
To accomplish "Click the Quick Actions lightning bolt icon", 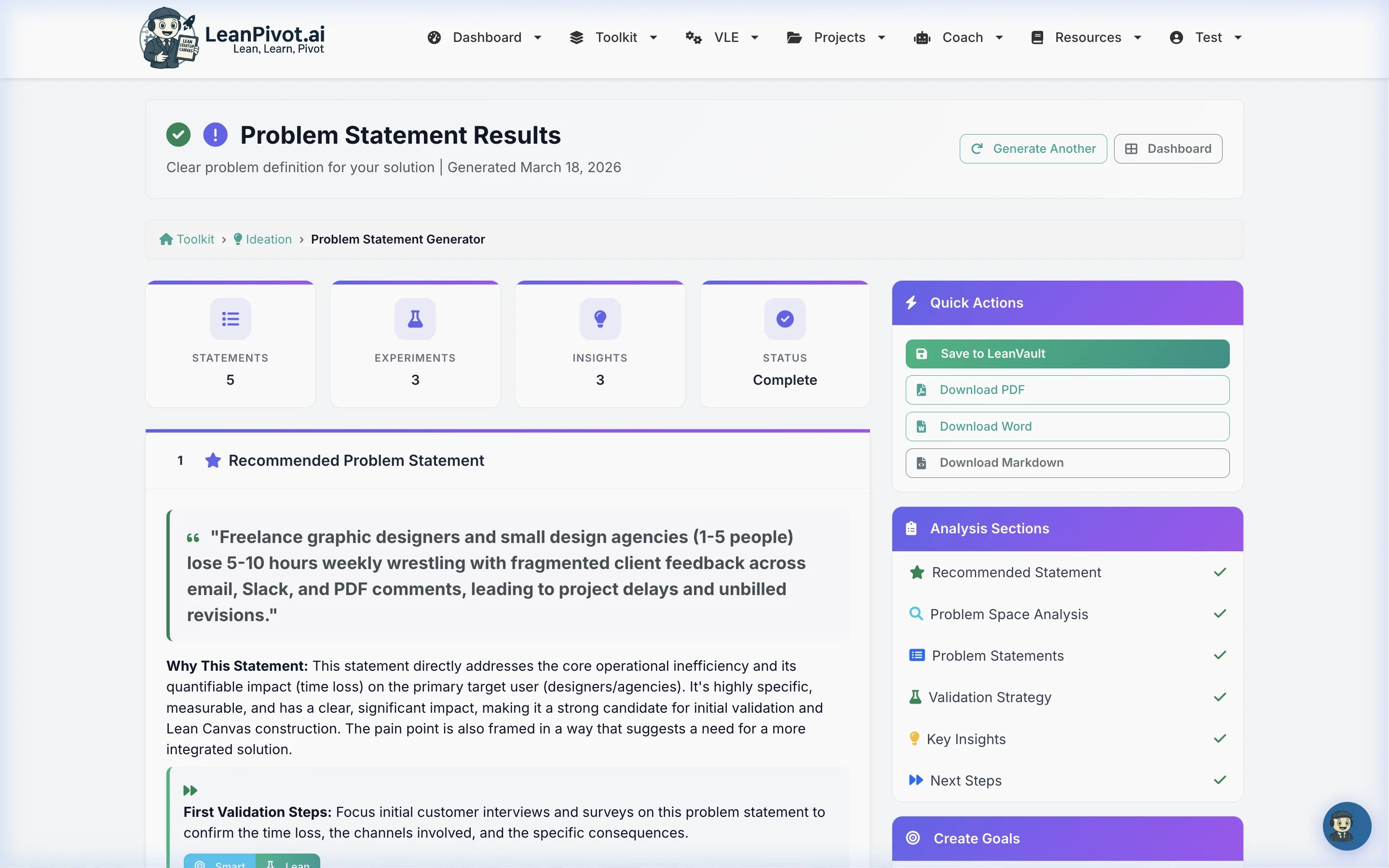I will click(912, 302).
